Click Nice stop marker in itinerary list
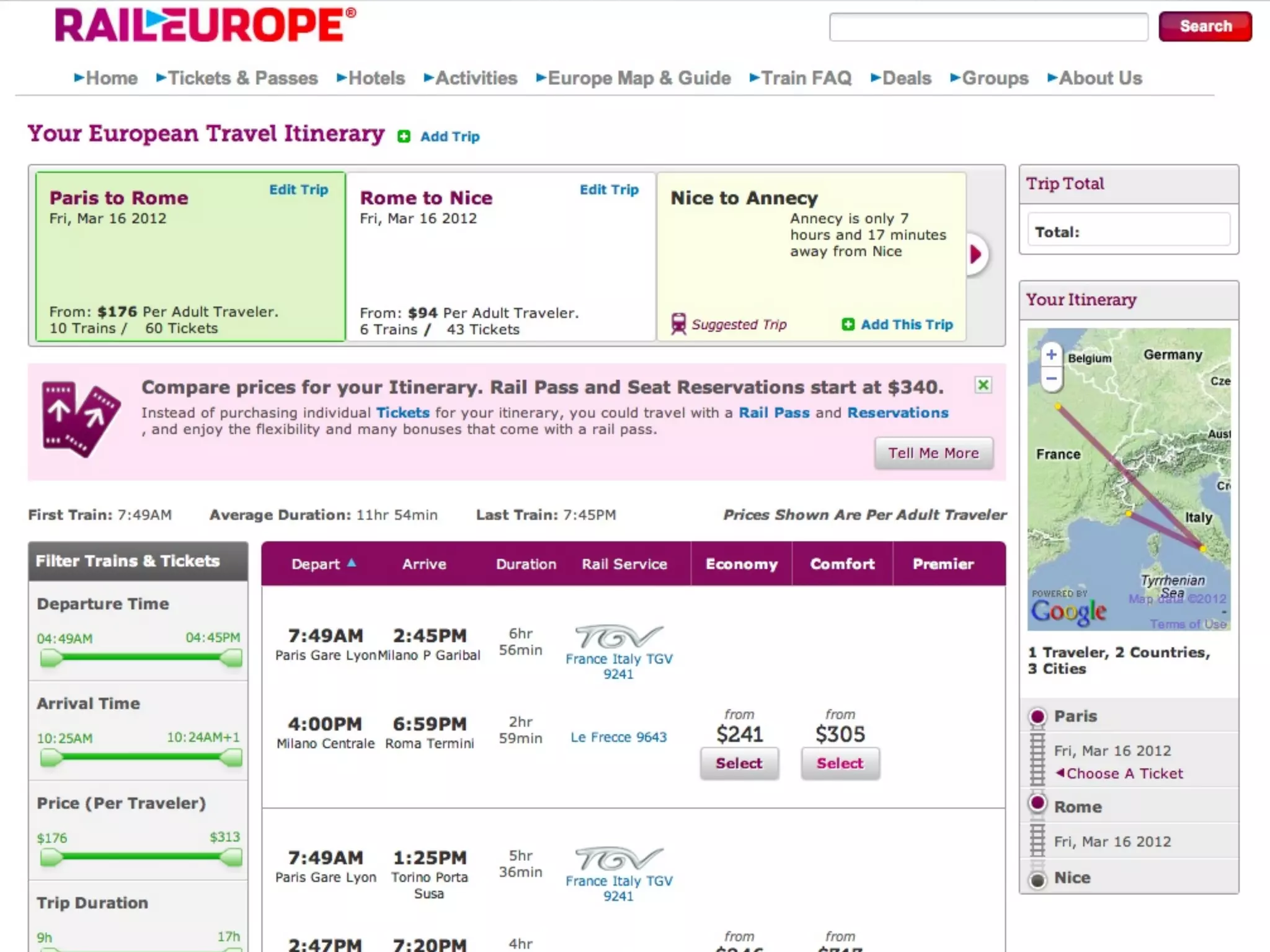This screenshot has width=1270, height=952. pos(1037,879)
